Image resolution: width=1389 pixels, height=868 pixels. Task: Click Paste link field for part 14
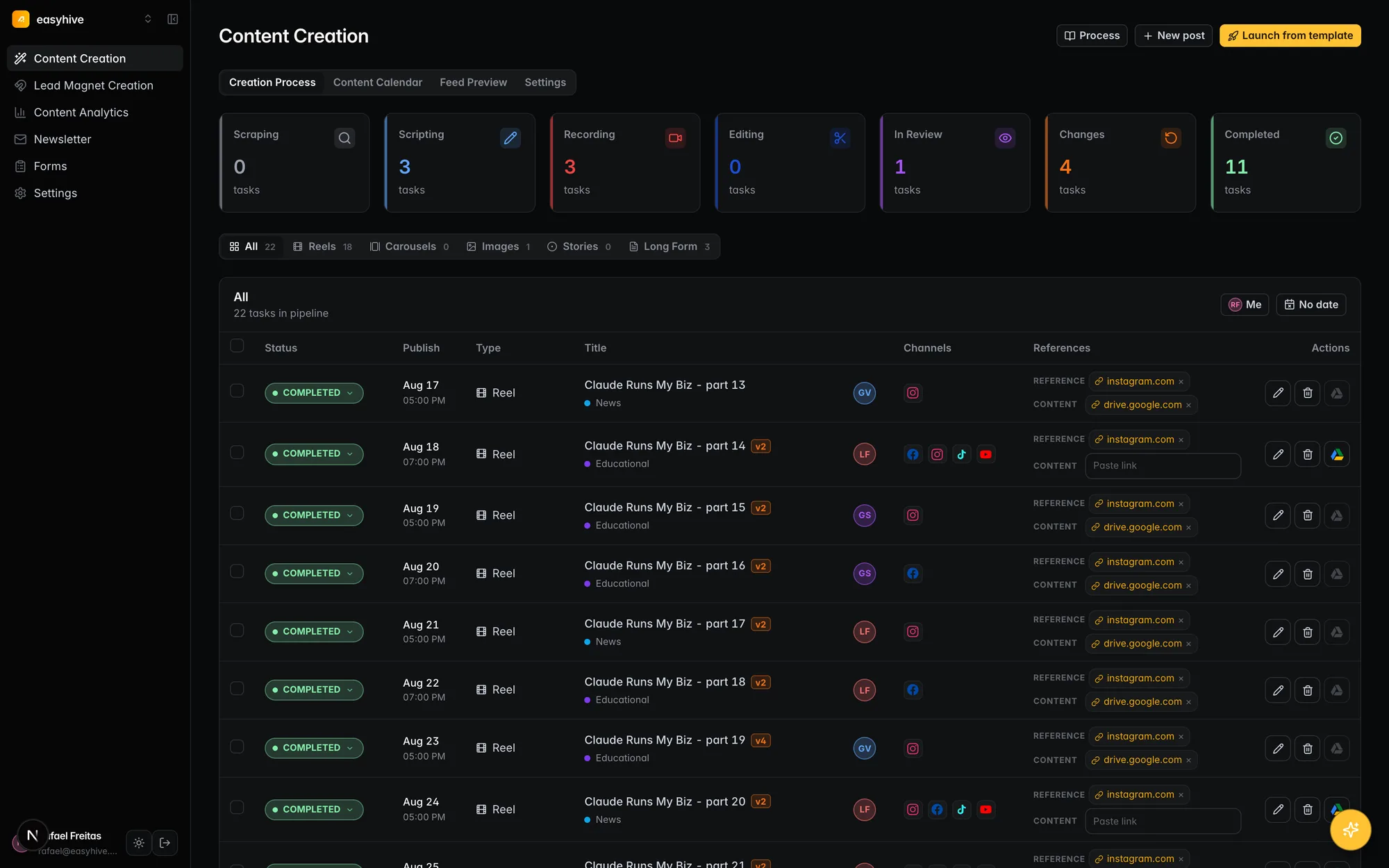coord(1163,466)
